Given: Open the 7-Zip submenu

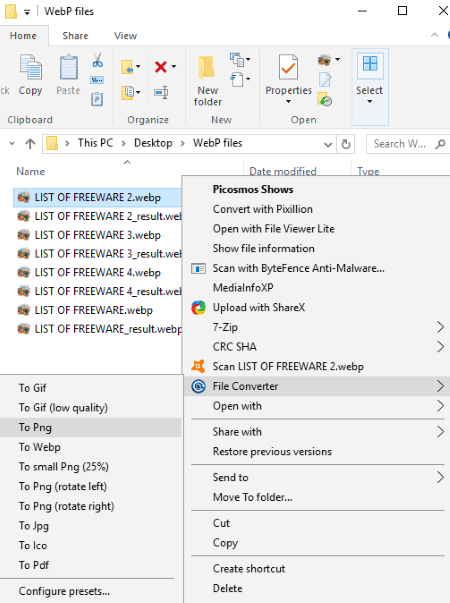Looking at the screenshot, I should point(317,327).
